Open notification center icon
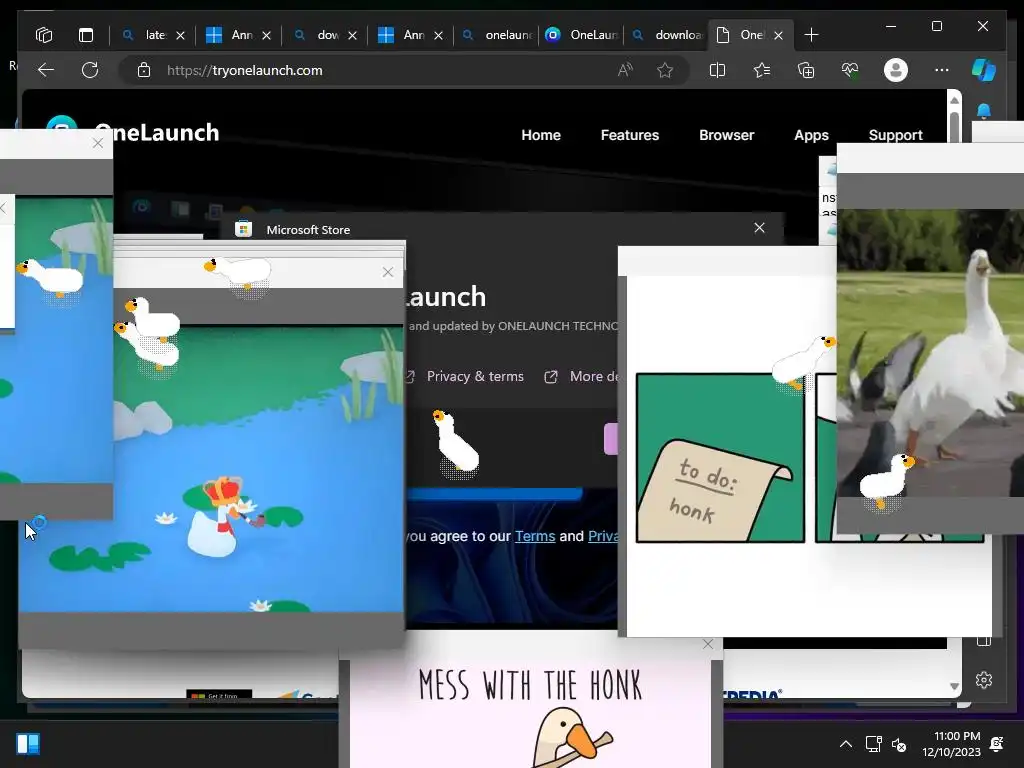Image resolution: width=1024 pixels, height=768 pixels. click(997, 744)
